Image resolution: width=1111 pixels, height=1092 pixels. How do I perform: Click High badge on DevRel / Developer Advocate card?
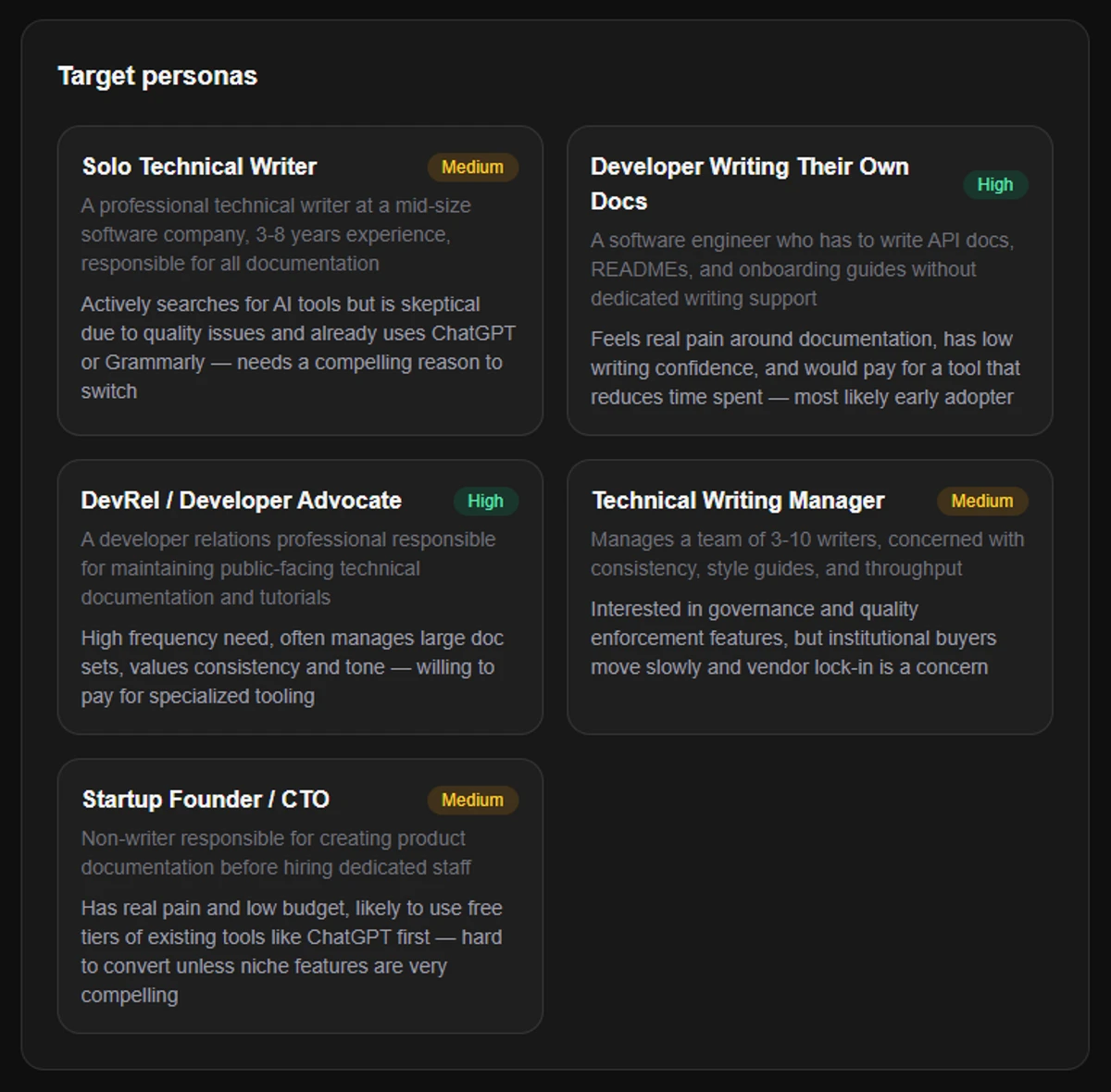click(x=485, y=501)
